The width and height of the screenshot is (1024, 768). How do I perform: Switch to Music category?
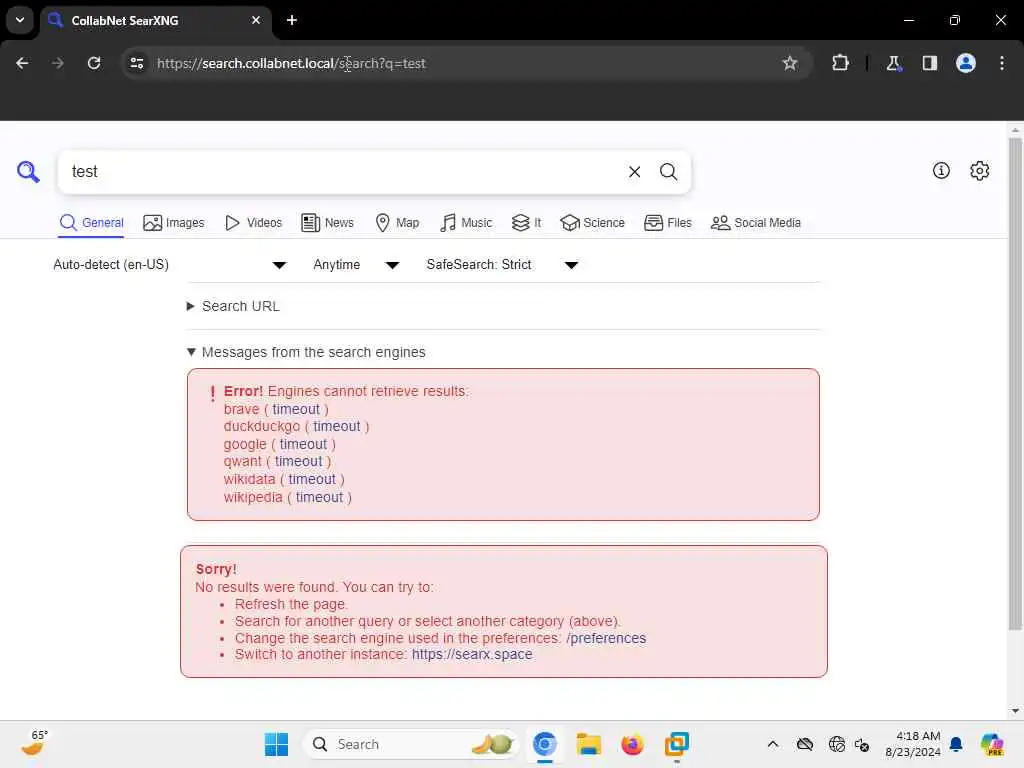[x=466, y=223]
